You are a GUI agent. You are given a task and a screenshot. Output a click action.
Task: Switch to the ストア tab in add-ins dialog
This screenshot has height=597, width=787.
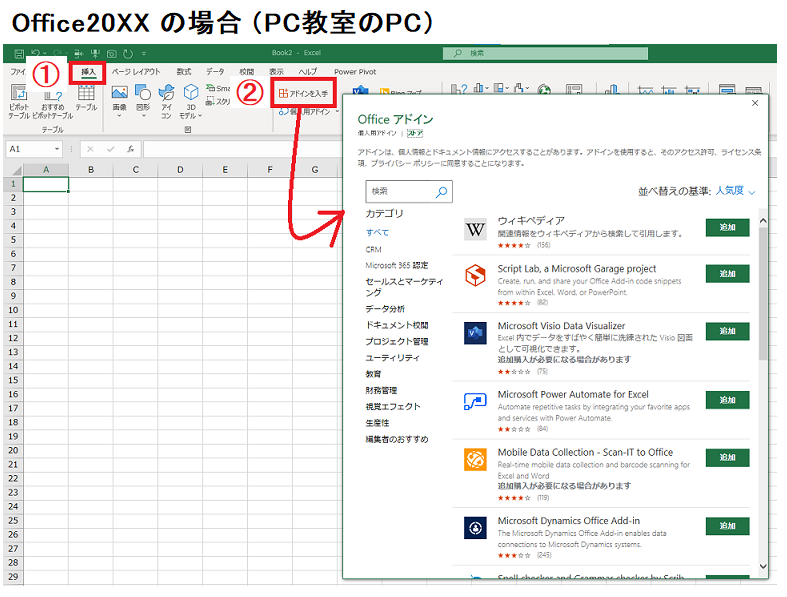[x=415, y=134]
